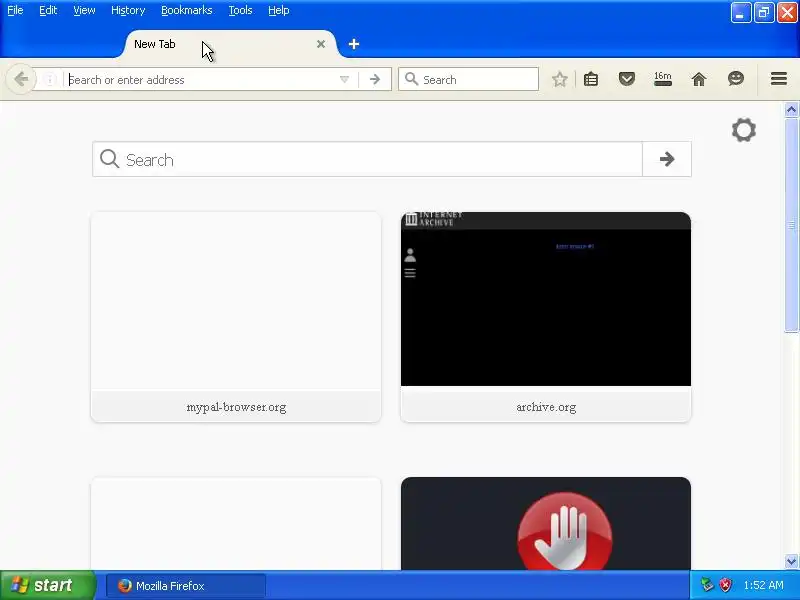Click the page scrollbar up arrow
Screen dimensions: 800x600
pyautogui.click(x=791, y=109)
